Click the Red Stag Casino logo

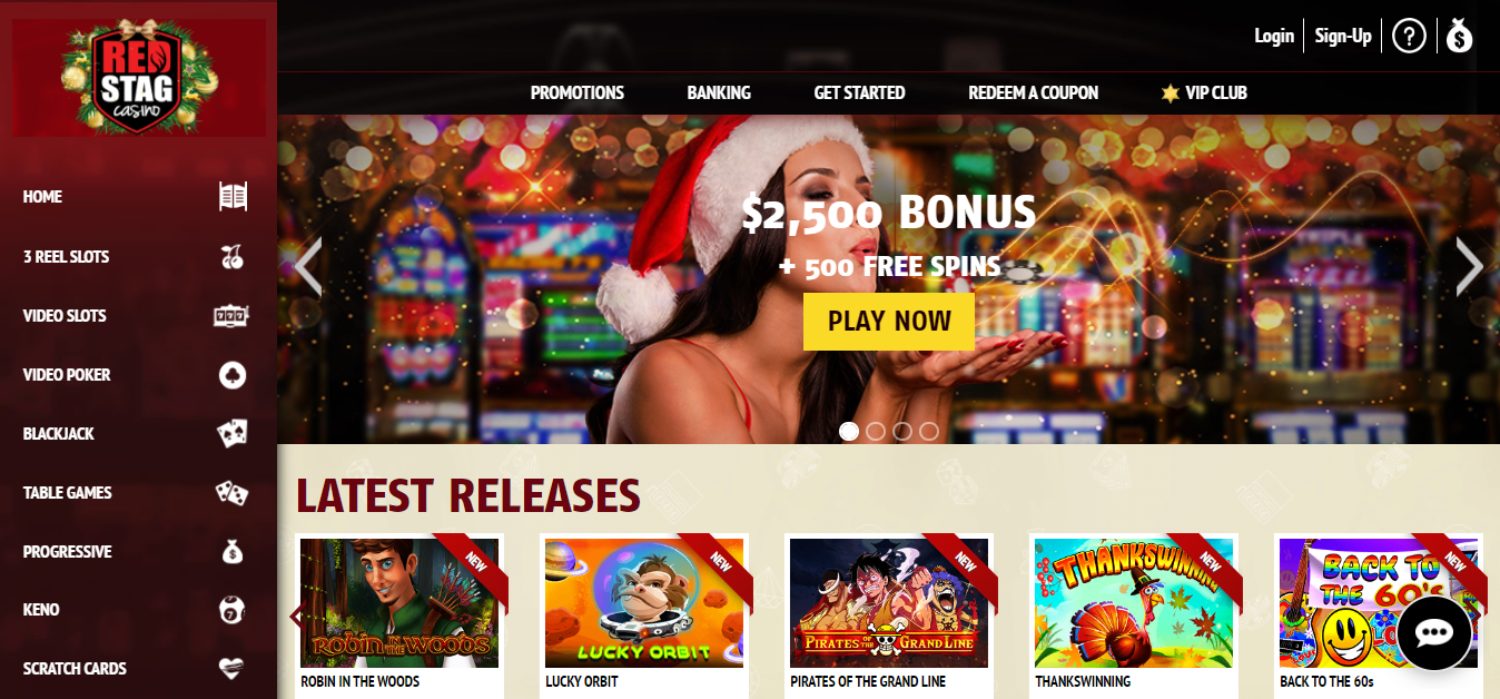coord(139,78)
